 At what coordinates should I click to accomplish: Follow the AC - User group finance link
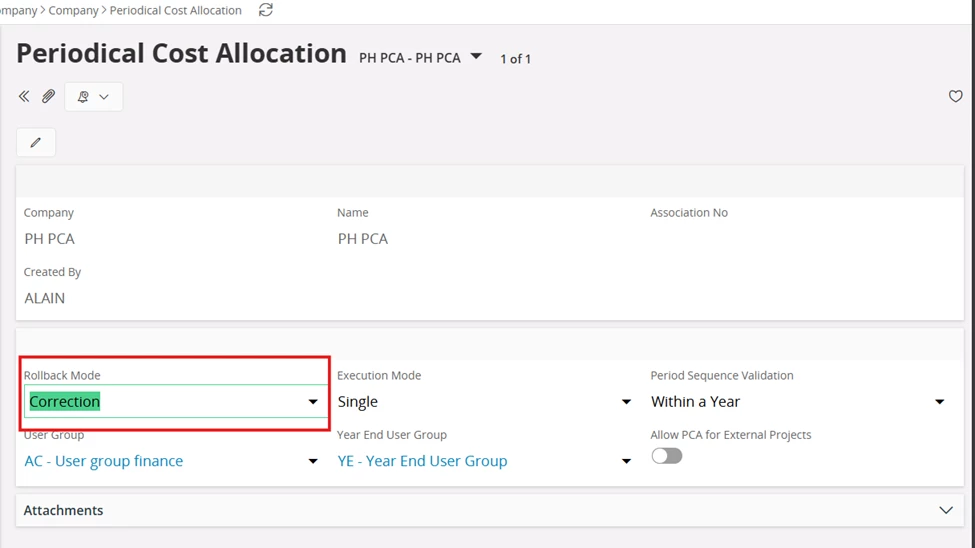(x=104, y=461)
